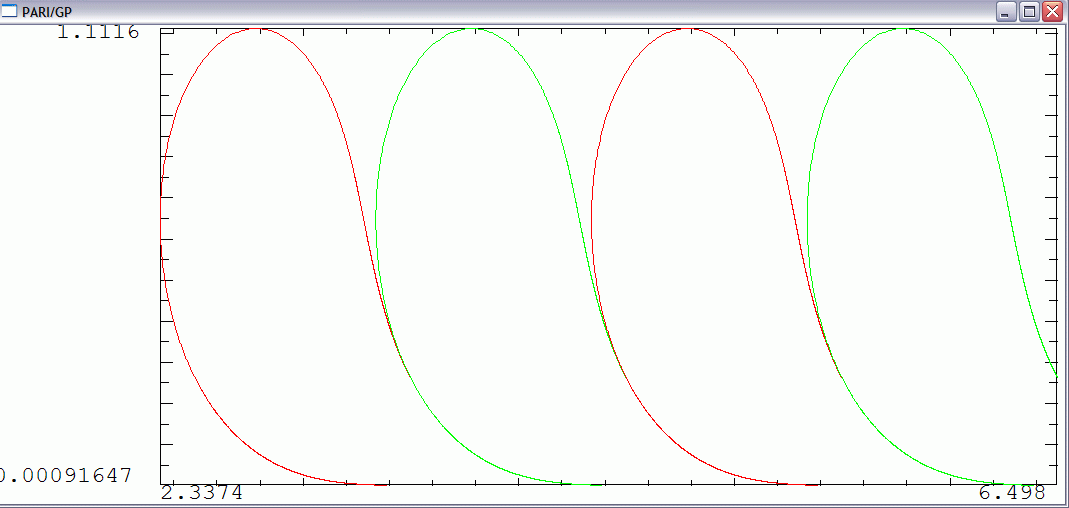Click the peak of the first red curve

tap(258, 29)
